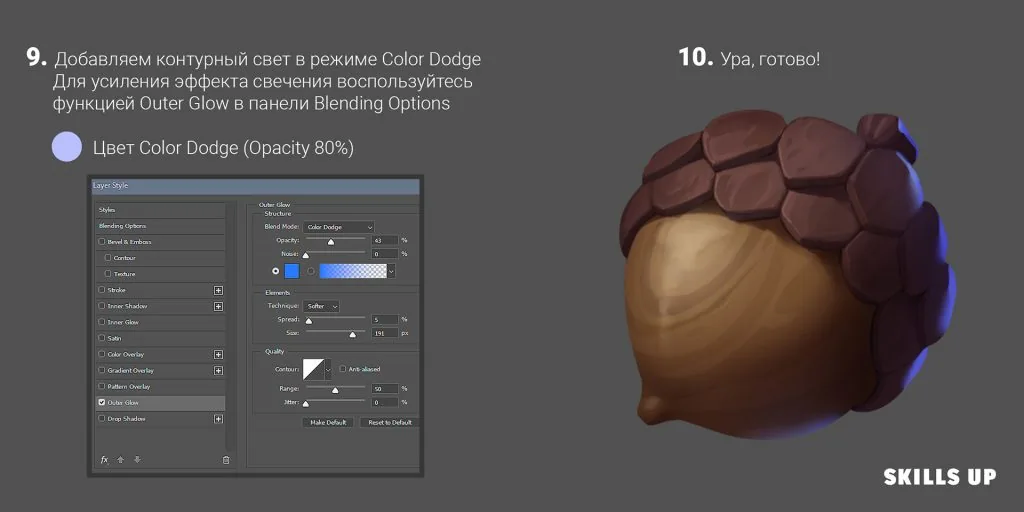This screenshot has height=512, width=1024.
Task: Check the Gradient Overlay effect box
Action: click(x=101, y=370)
